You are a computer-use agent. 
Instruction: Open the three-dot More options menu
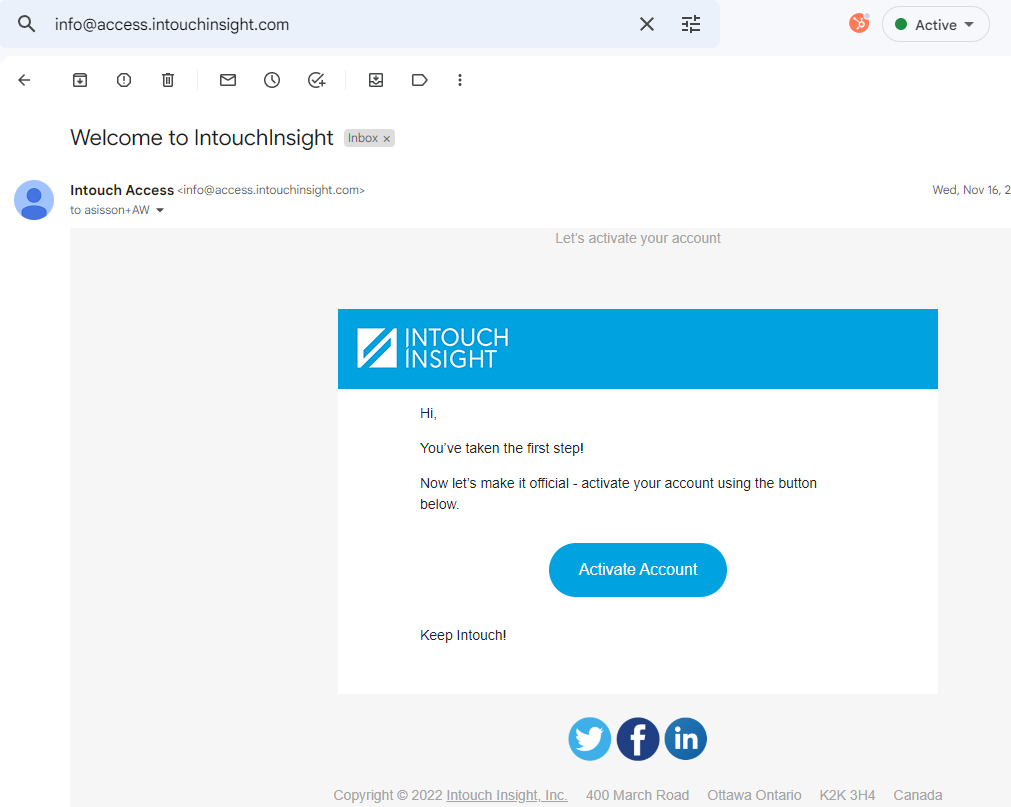pos(460,80)
